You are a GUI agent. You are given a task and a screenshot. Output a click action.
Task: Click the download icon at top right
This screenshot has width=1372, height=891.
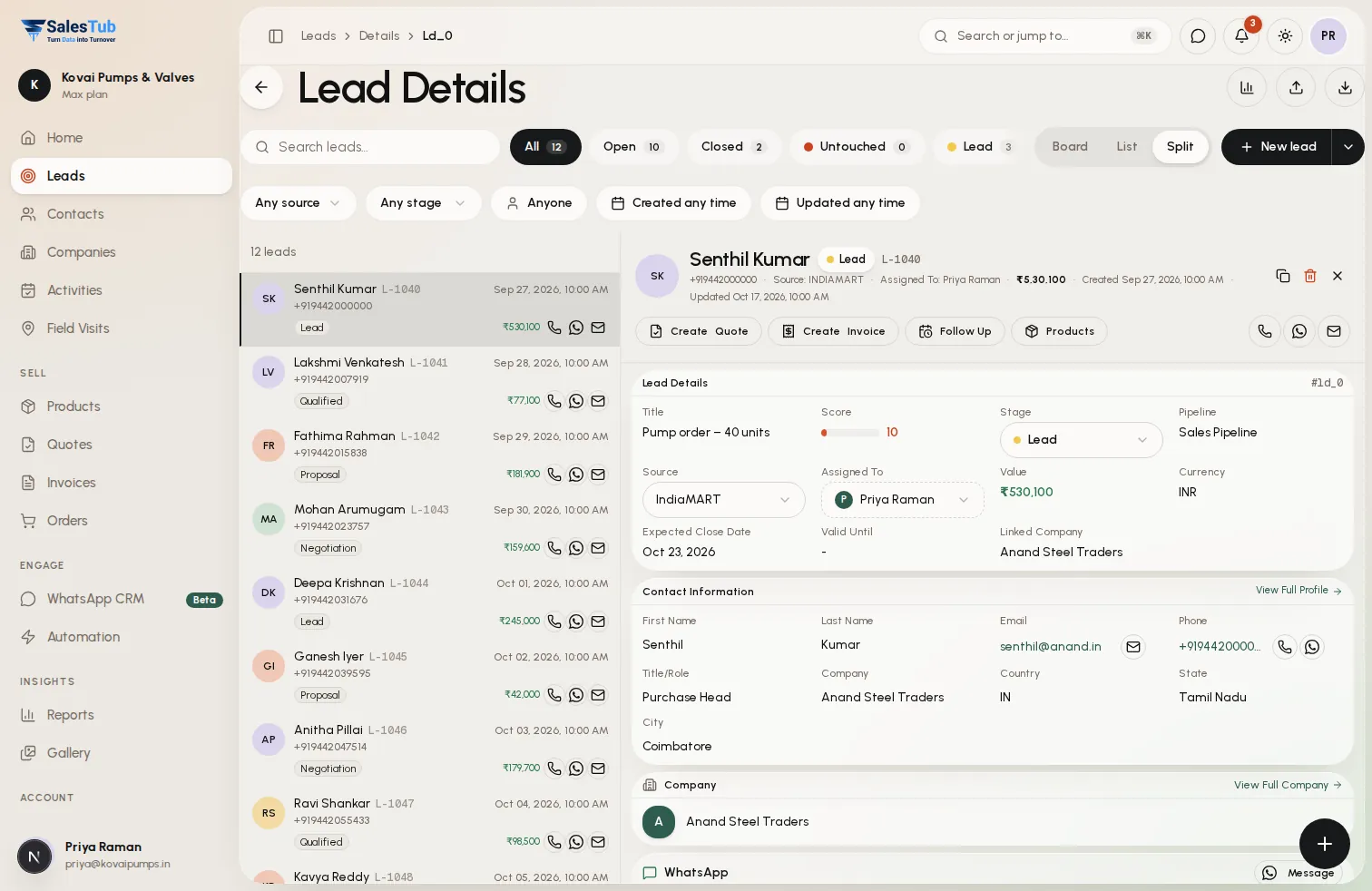[1345, 87]
